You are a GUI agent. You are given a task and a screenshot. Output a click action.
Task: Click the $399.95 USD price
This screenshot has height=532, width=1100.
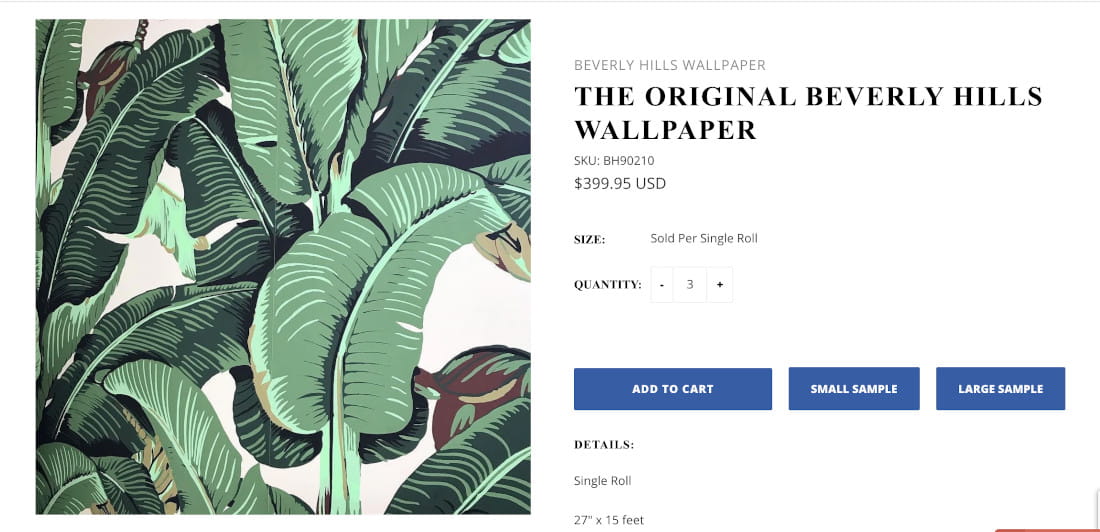[x=619, y=183]
